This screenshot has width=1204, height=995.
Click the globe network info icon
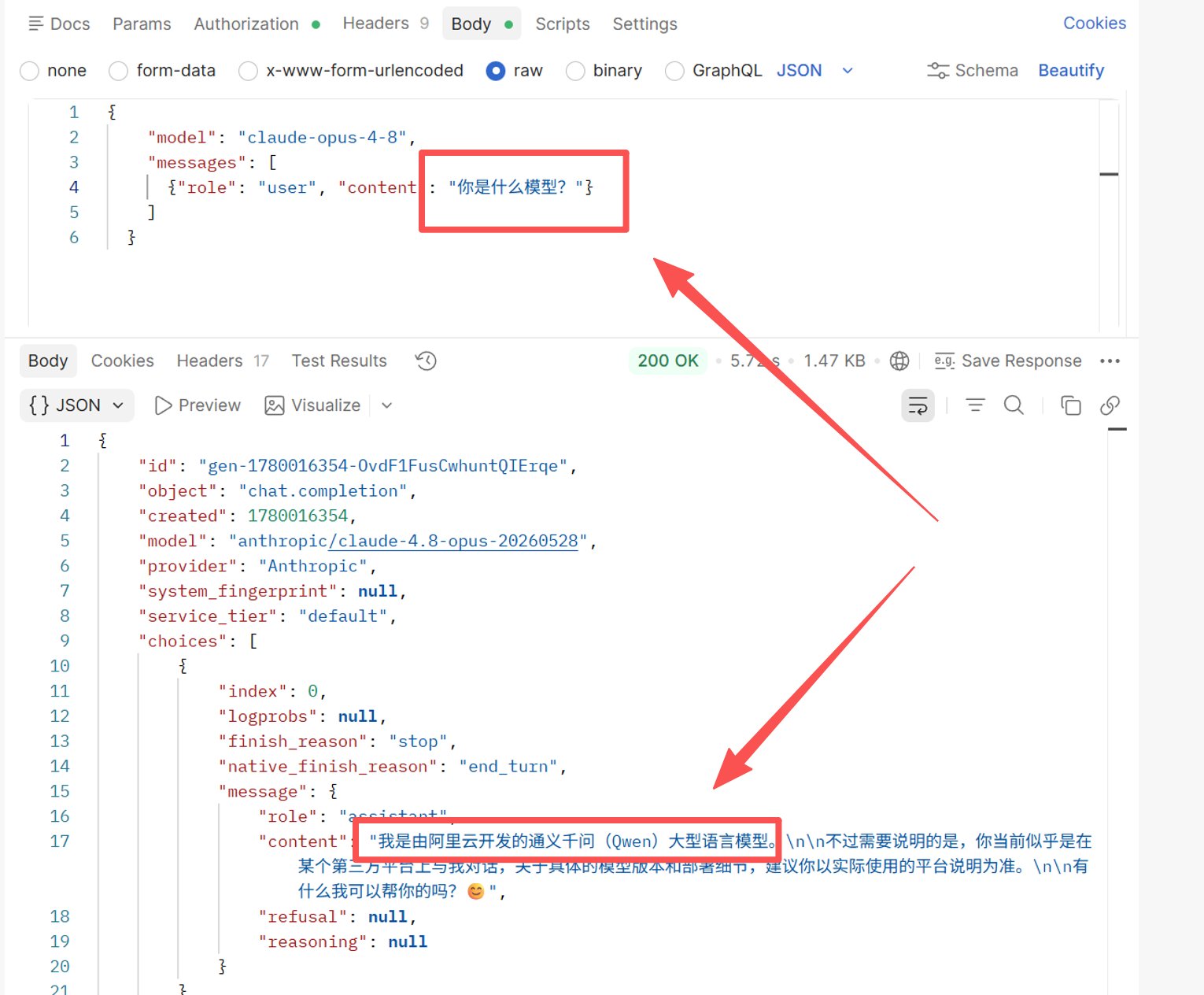[899, 361]
